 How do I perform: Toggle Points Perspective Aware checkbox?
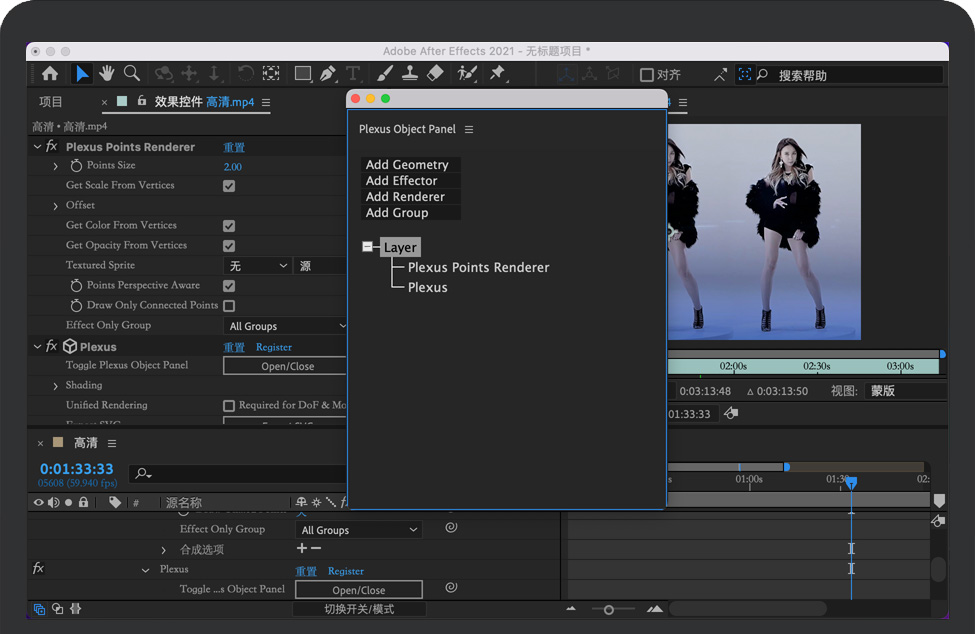click(229, 286)
